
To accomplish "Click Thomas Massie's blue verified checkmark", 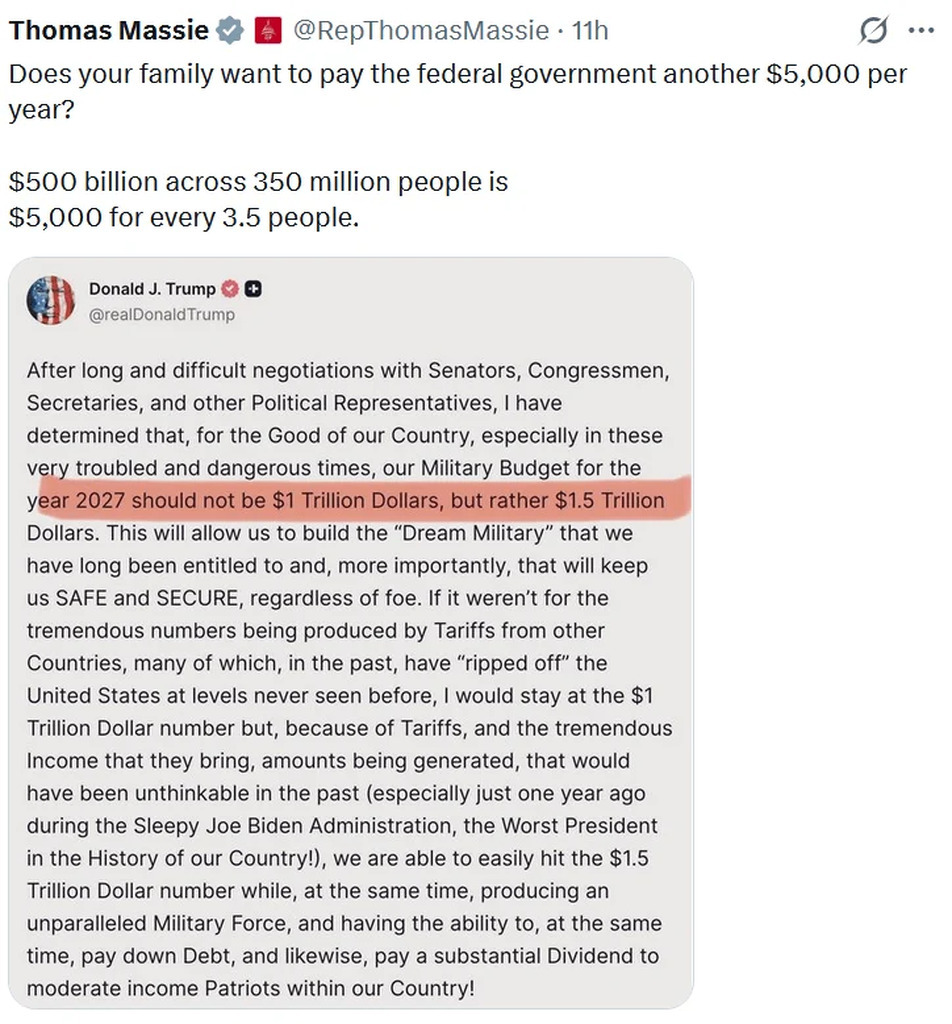I will click(x=230, y=31).
